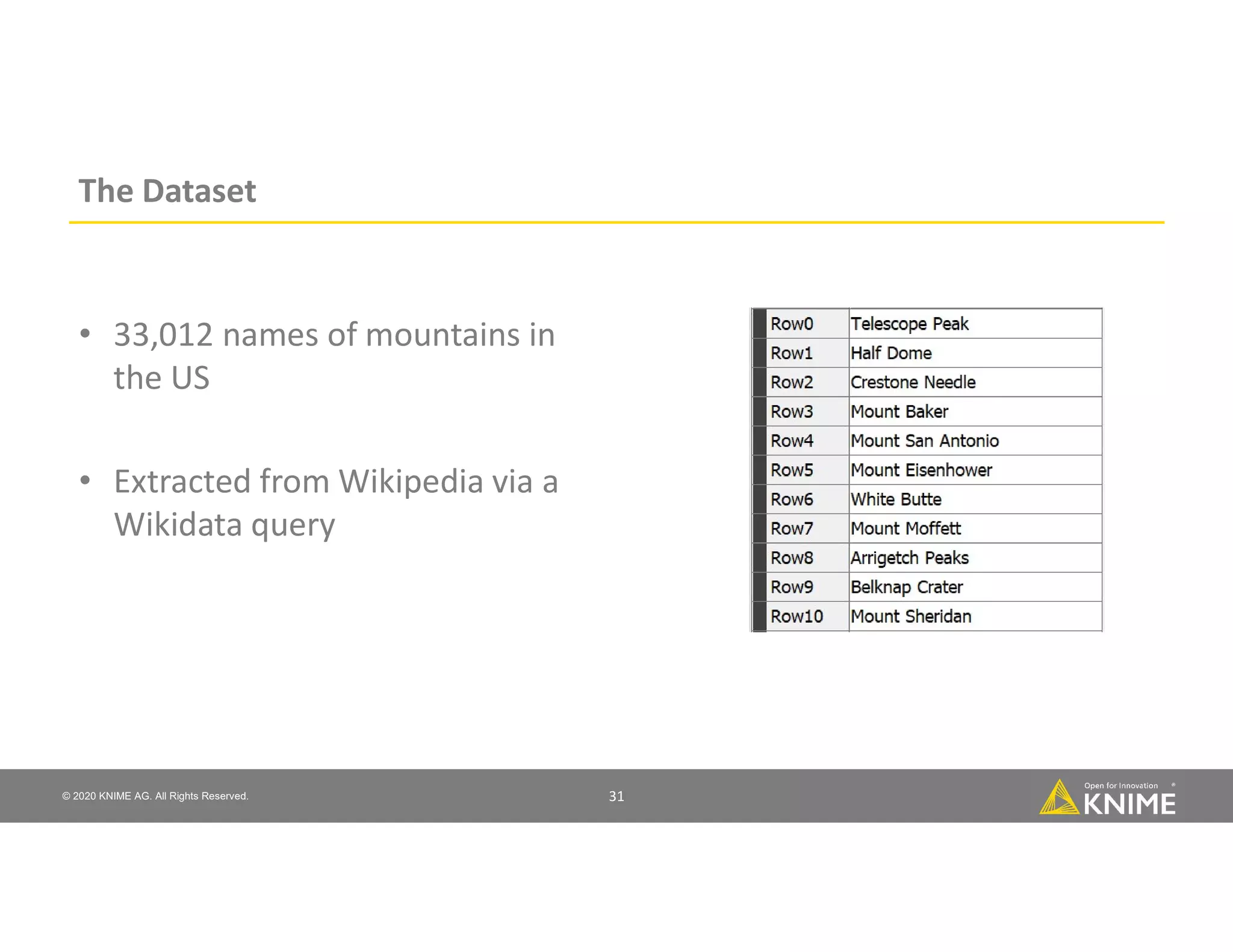Screen dimensions: 1233x952
Task: Click the Mount Sheridan cell
Action: coord(975,616)
